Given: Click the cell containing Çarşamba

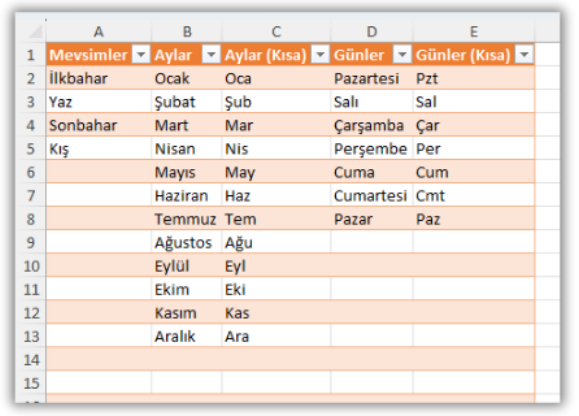Looking at the screenshot, I should coord(372,125).
